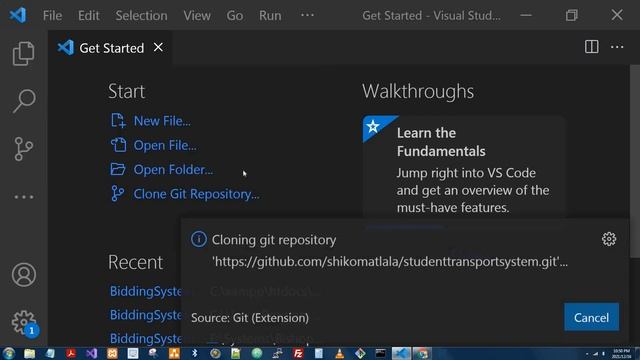Show additional views ellipsis in activity bar
Image resolution: width=640 pixels, height=360 pixels.
(x=24, y=197)
